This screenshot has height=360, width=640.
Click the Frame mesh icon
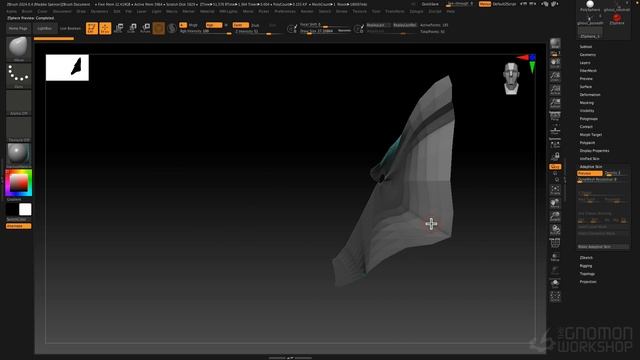[x=555, y=190]
